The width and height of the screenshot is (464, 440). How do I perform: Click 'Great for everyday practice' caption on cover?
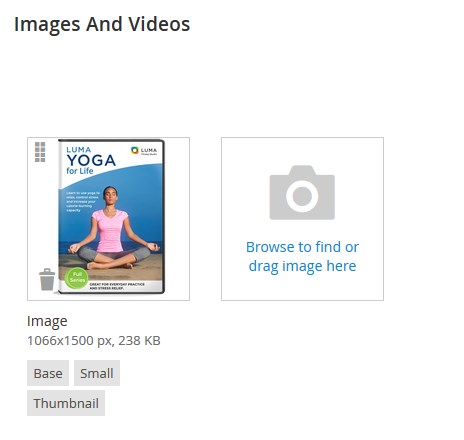tap(117, 286)
